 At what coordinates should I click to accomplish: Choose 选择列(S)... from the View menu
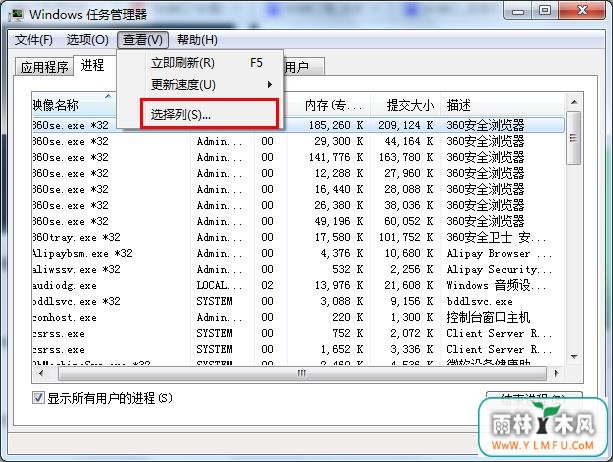click(209, 114)
